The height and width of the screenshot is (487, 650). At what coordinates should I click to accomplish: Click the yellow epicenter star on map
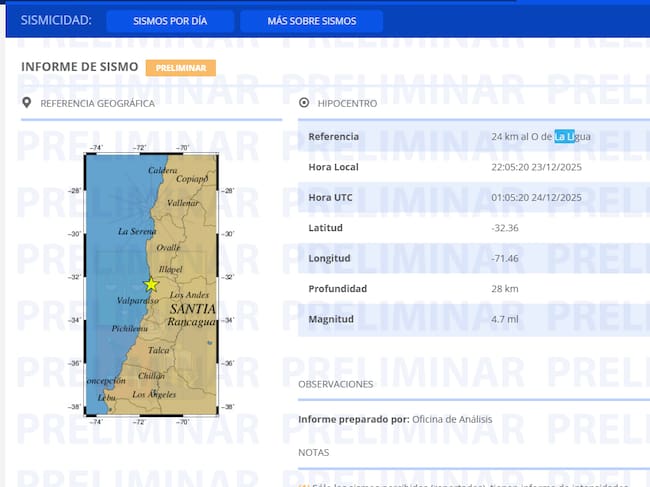pos(151,285)
